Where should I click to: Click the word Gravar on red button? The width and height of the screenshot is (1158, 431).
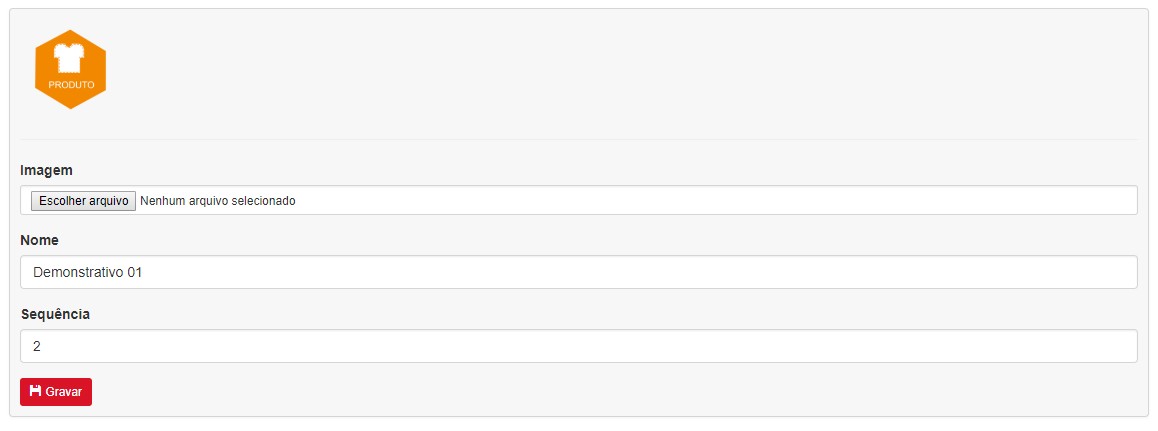point(64,392)
